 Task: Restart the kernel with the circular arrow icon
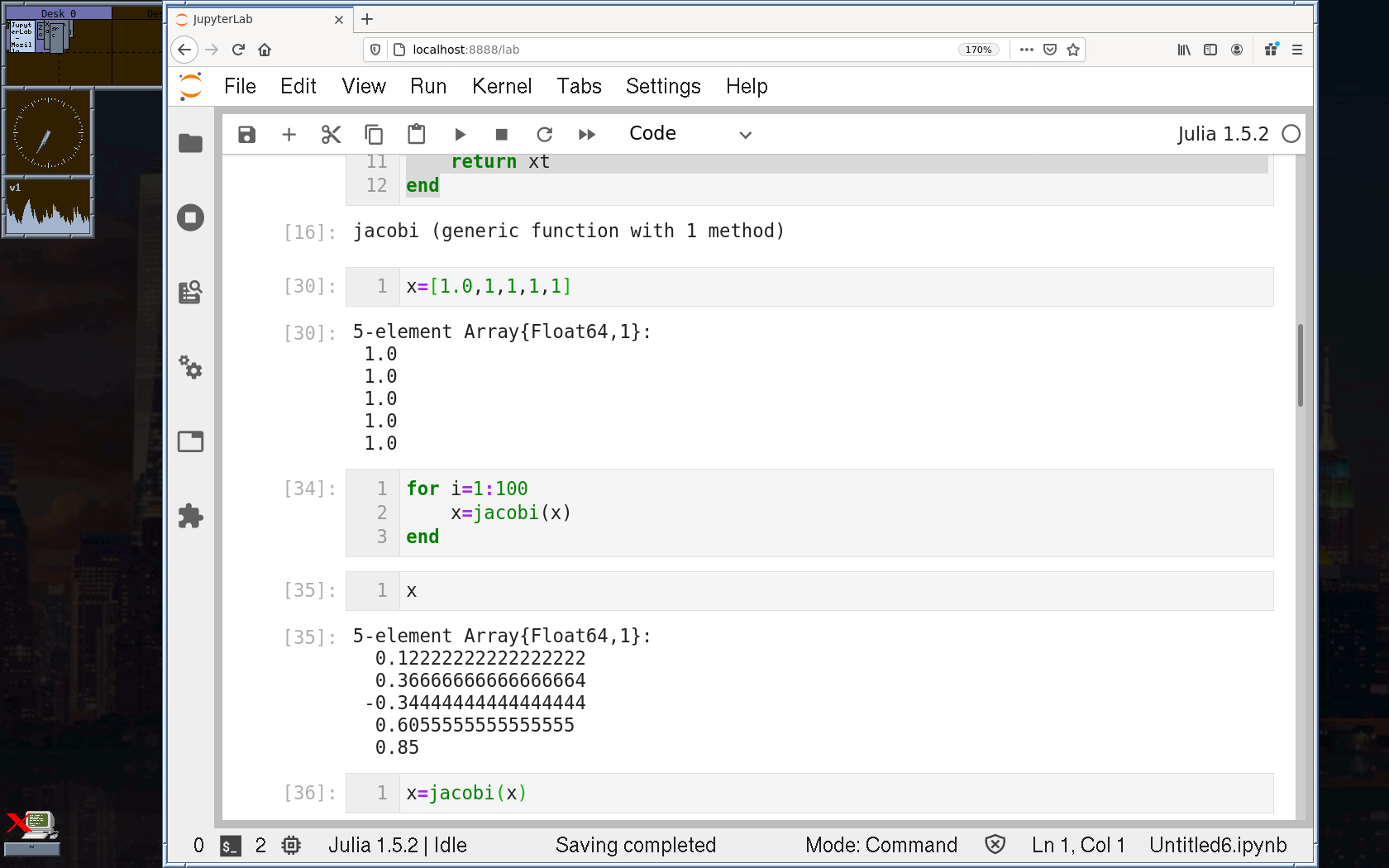544,135
